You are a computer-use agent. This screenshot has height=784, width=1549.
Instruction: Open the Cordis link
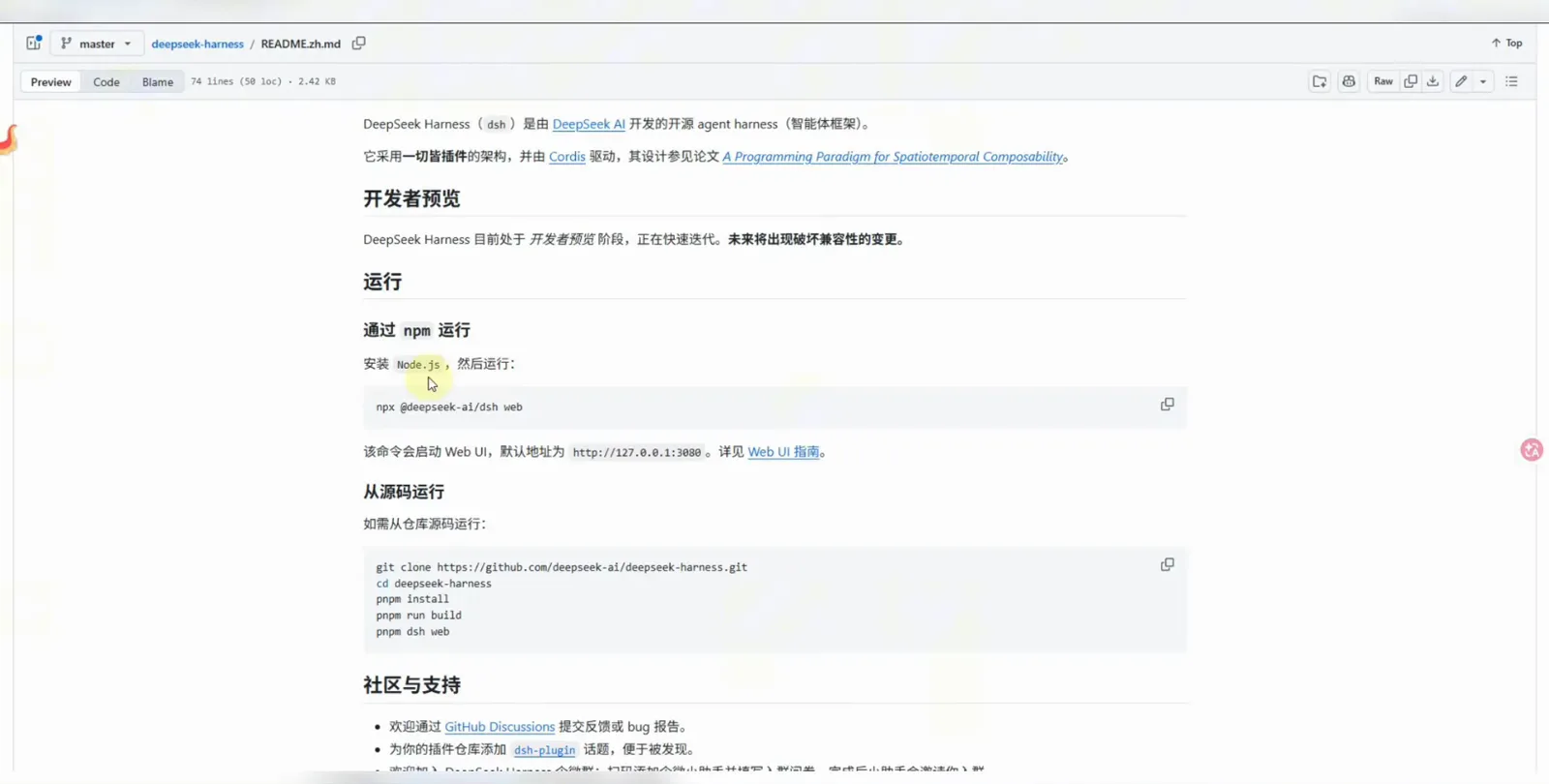tap(567, 157)
